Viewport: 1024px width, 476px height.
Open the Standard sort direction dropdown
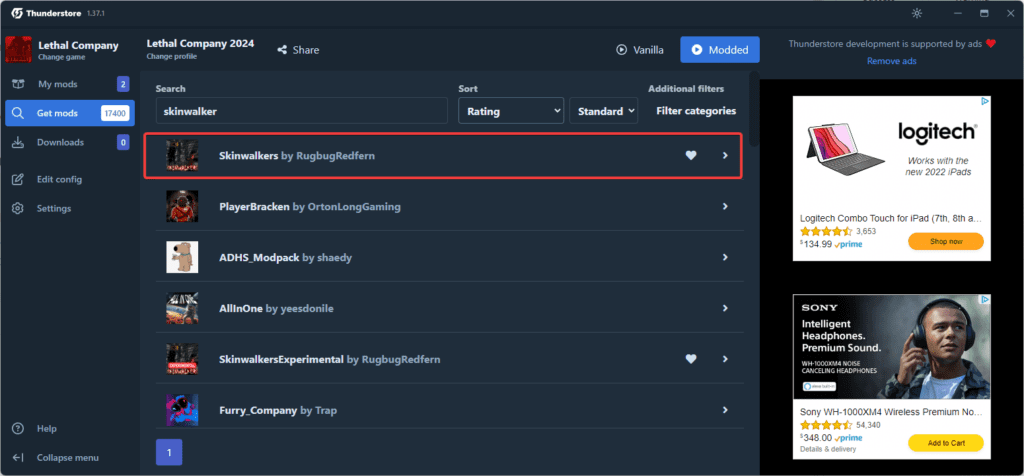[x=603, y=111]
